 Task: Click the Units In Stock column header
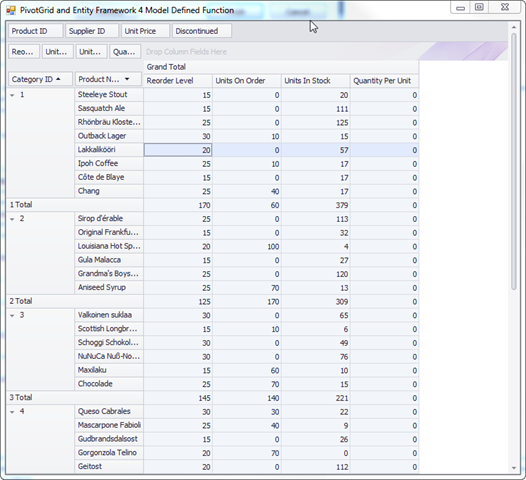pos(316,81)
